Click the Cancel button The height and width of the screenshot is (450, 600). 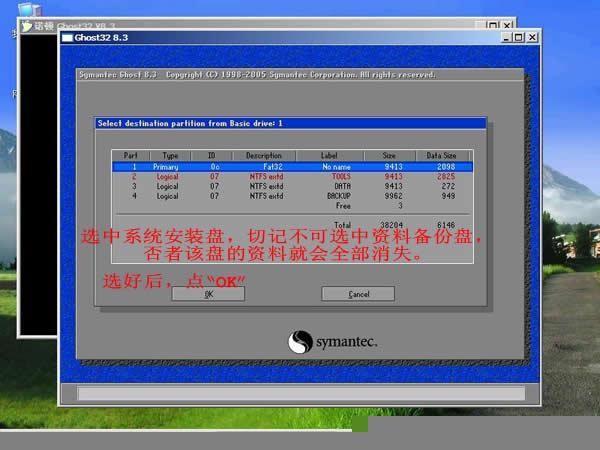click(x=358, y=294)
